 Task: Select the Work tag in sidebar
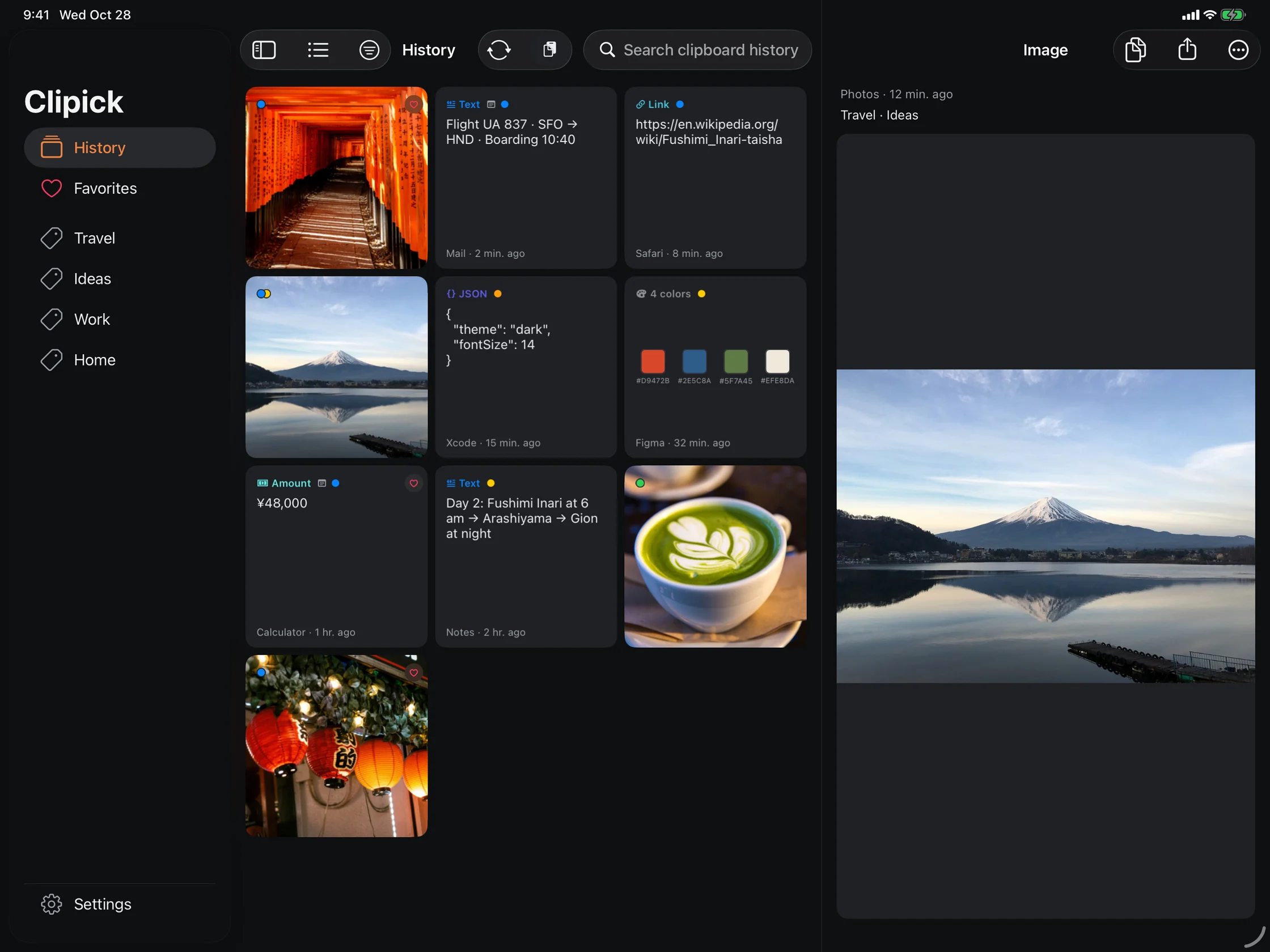click(x=120, y=319)
